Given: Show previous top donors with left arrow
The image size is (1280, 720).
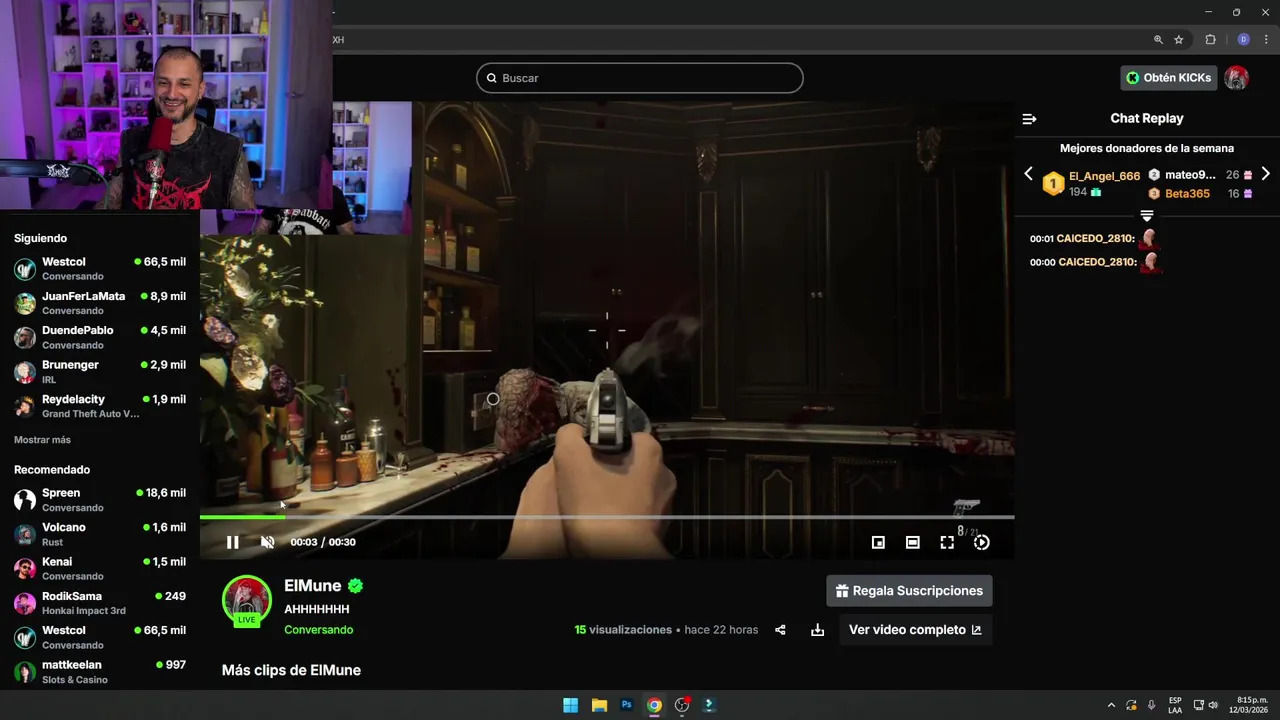Looking at the screenshot, I should (1028, 174).
